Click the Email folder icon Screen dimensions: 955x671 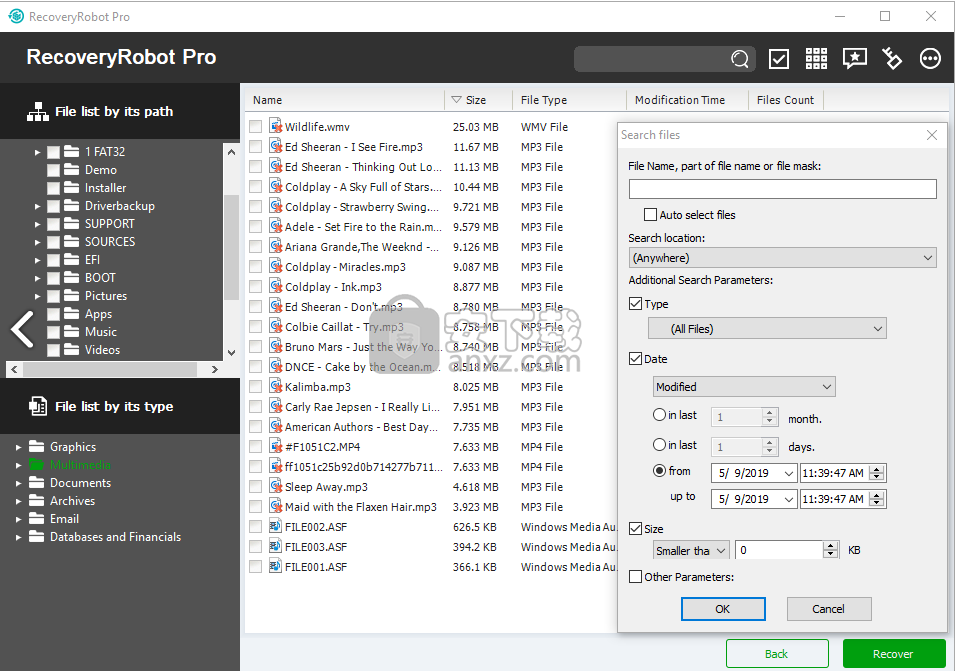coord(37,519)
